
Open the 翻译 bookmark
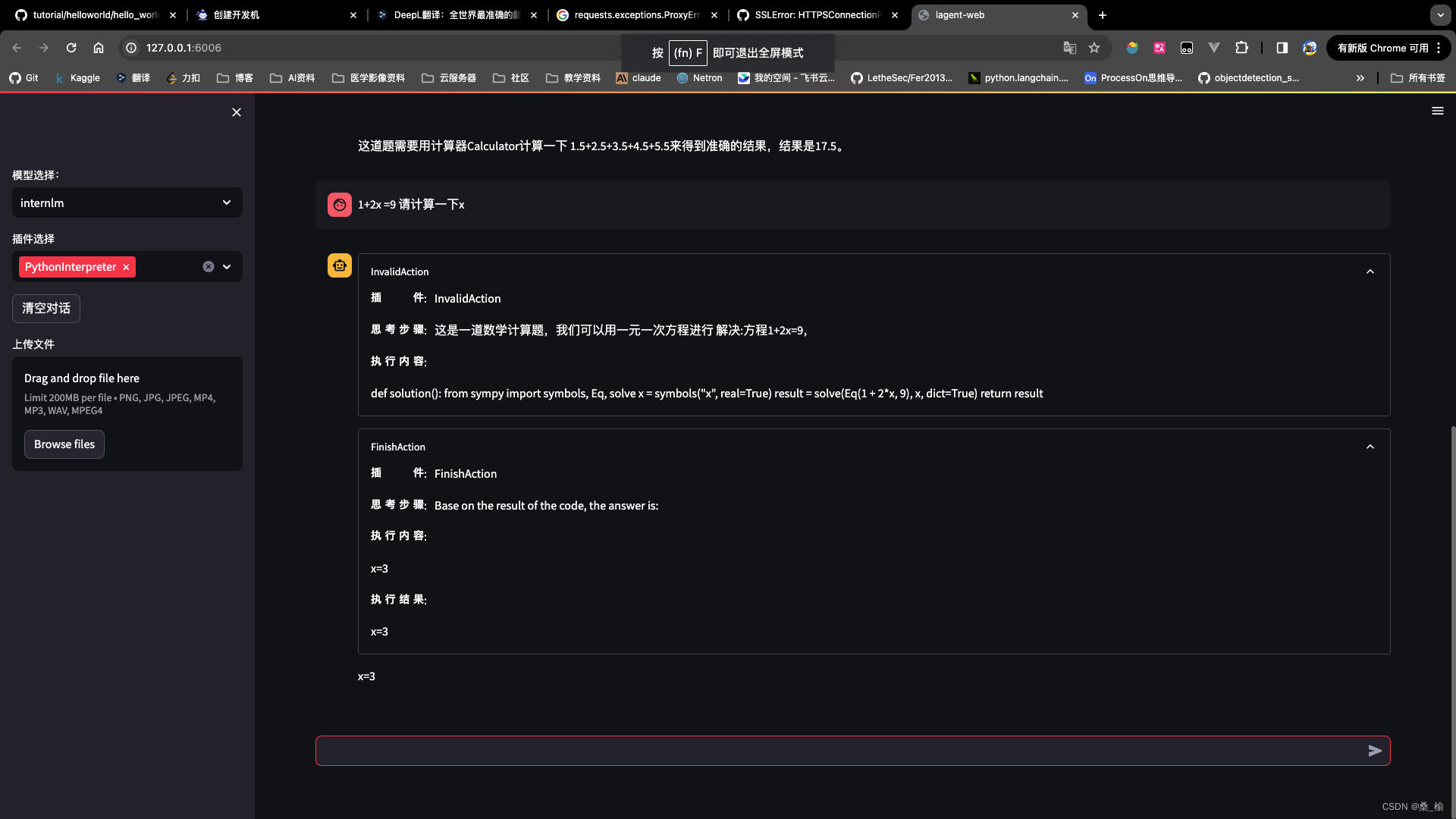click(133, 78)
